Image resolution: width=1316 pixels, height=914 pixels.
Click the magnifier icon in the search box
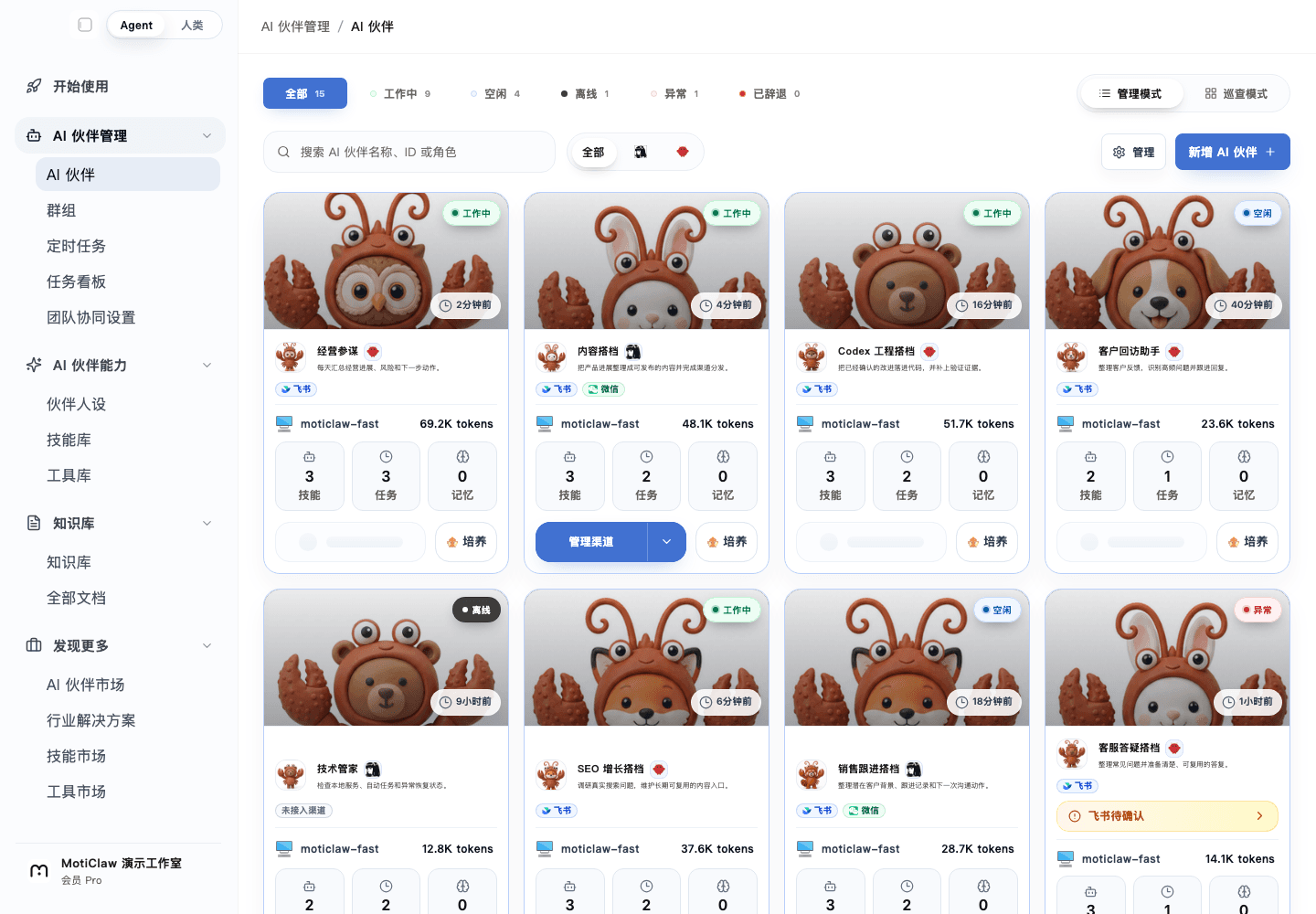click(284, 152)
